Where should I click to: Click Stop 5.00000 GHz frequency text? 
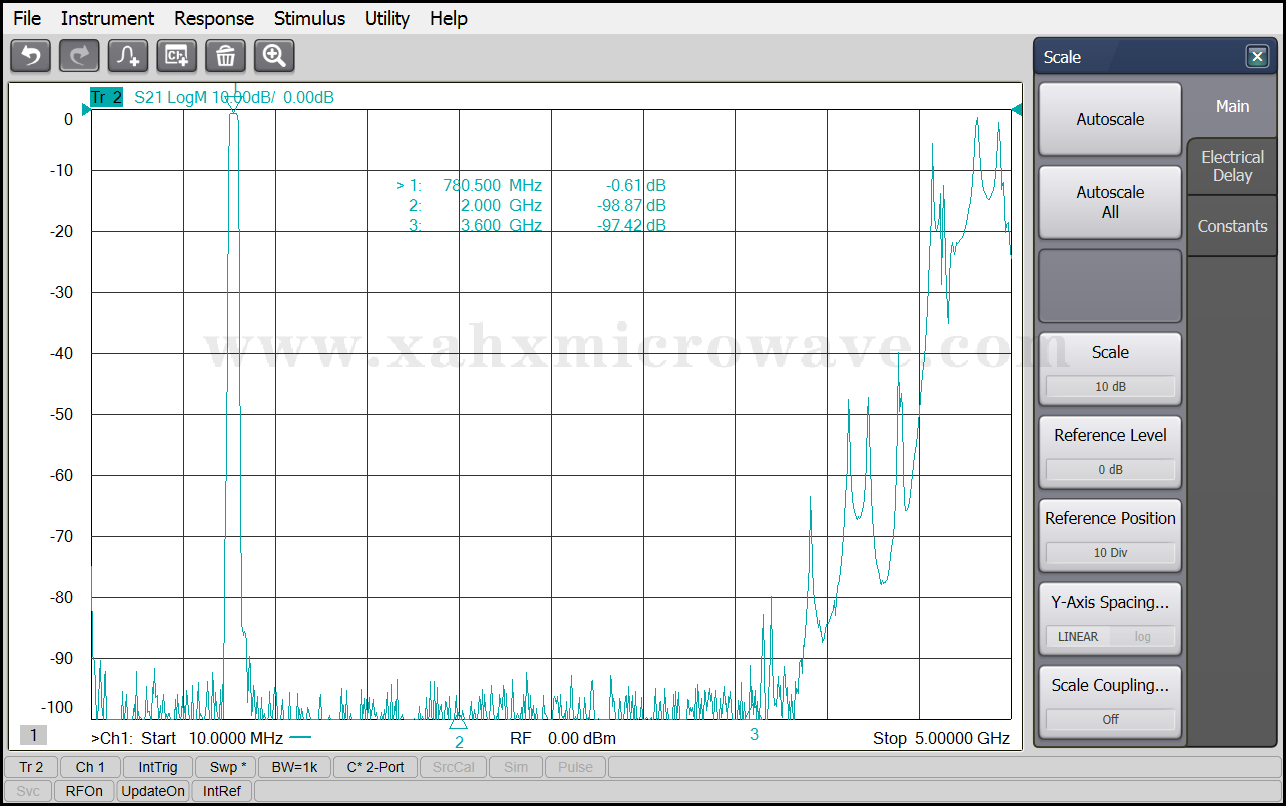(x=941, y=738)
